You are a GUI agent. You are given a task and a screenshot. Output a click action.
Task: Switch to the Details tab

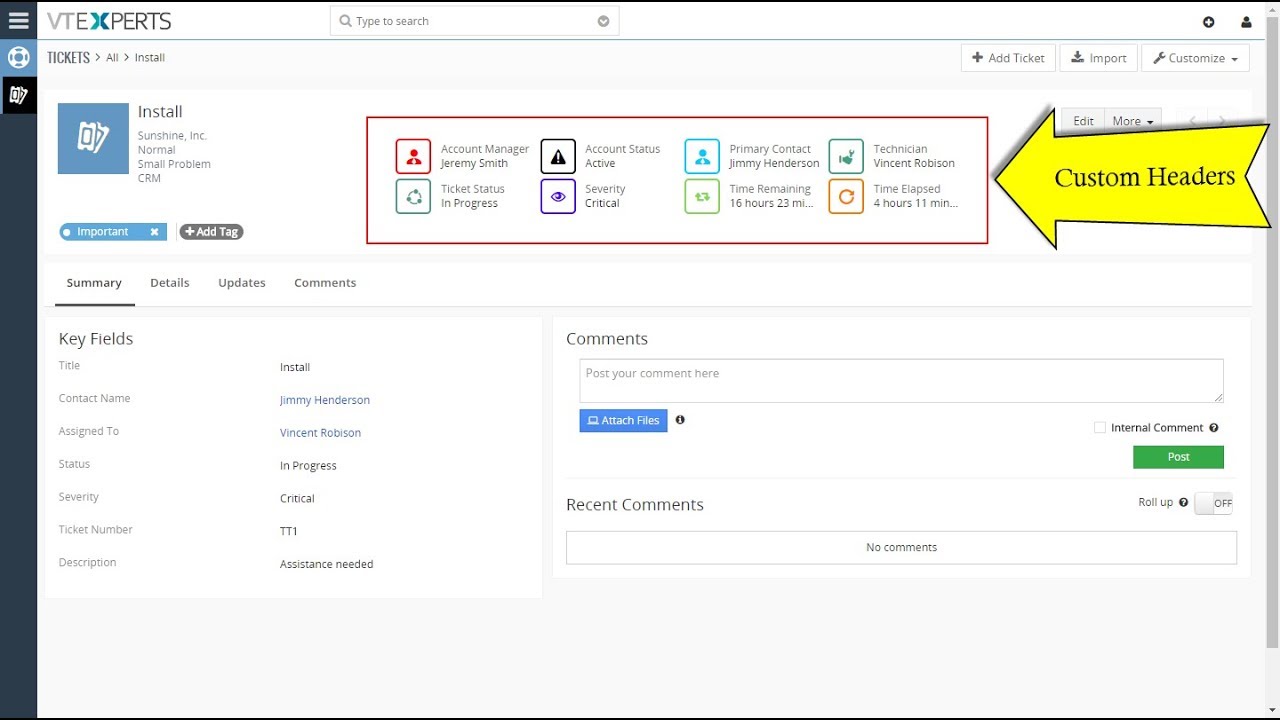point(170,283)
